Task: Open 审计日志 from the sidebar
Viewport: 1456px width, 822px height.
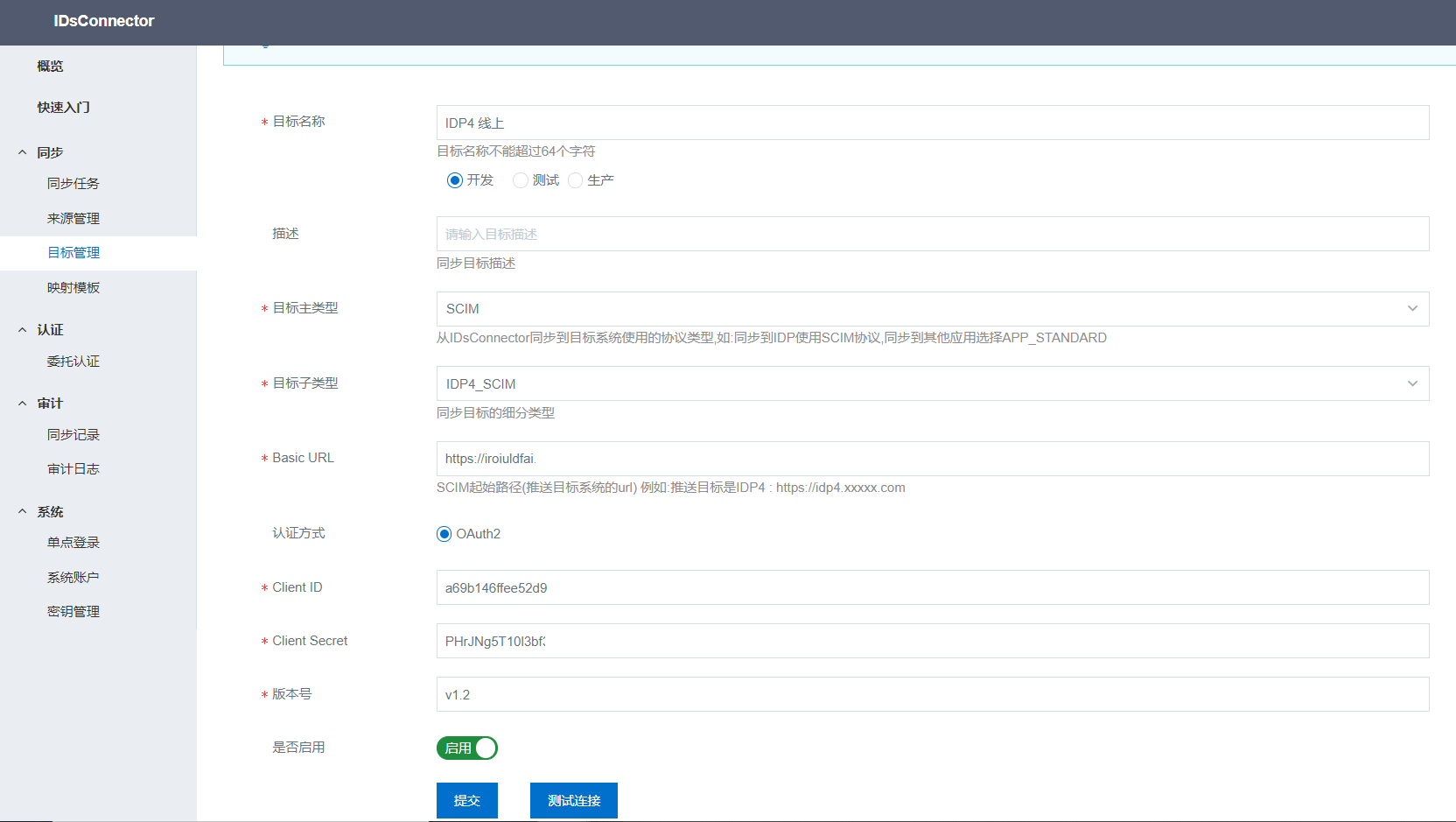Action: point(73,469)
